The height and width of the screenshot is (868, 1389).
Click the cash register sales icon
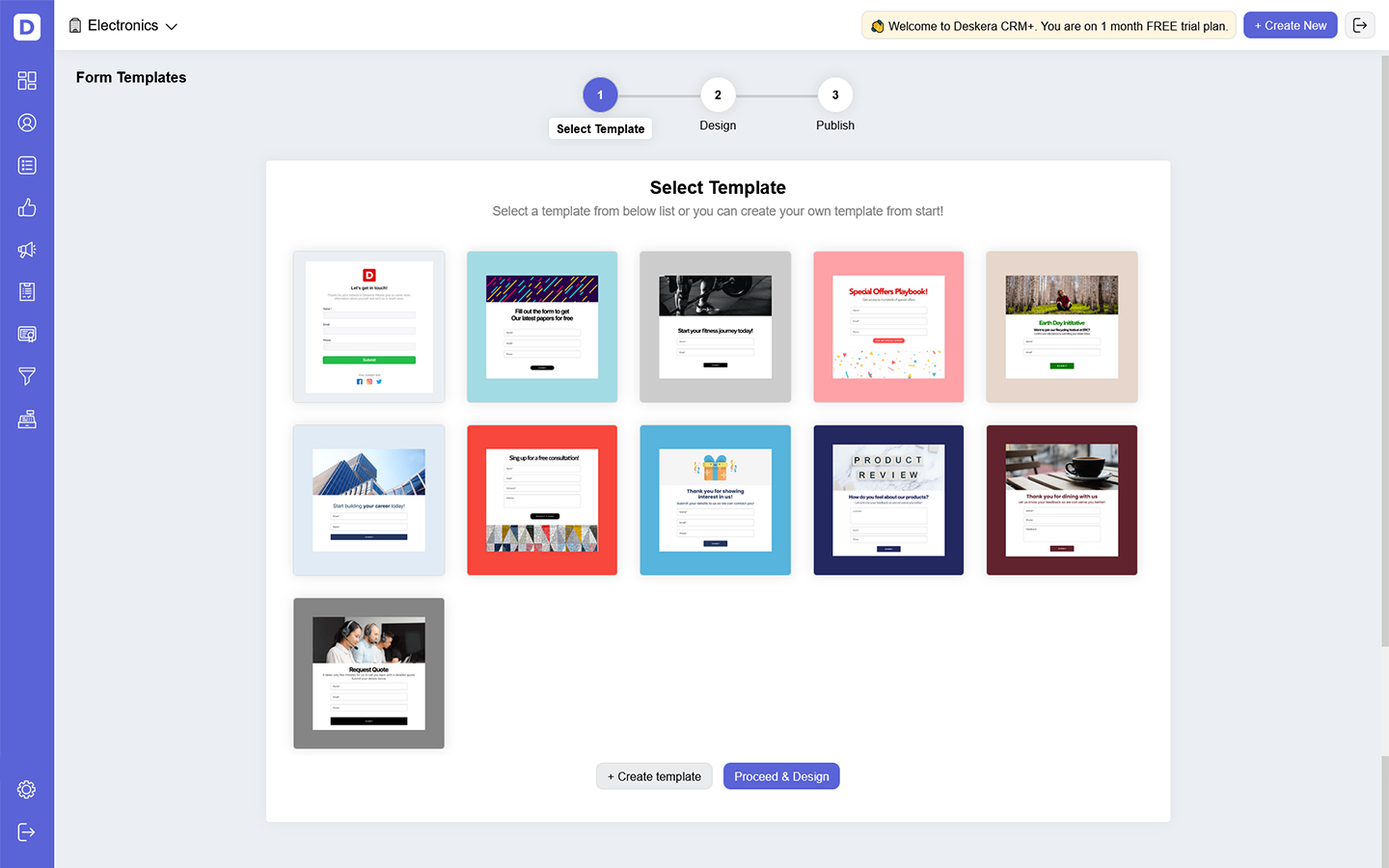(26, 419)
